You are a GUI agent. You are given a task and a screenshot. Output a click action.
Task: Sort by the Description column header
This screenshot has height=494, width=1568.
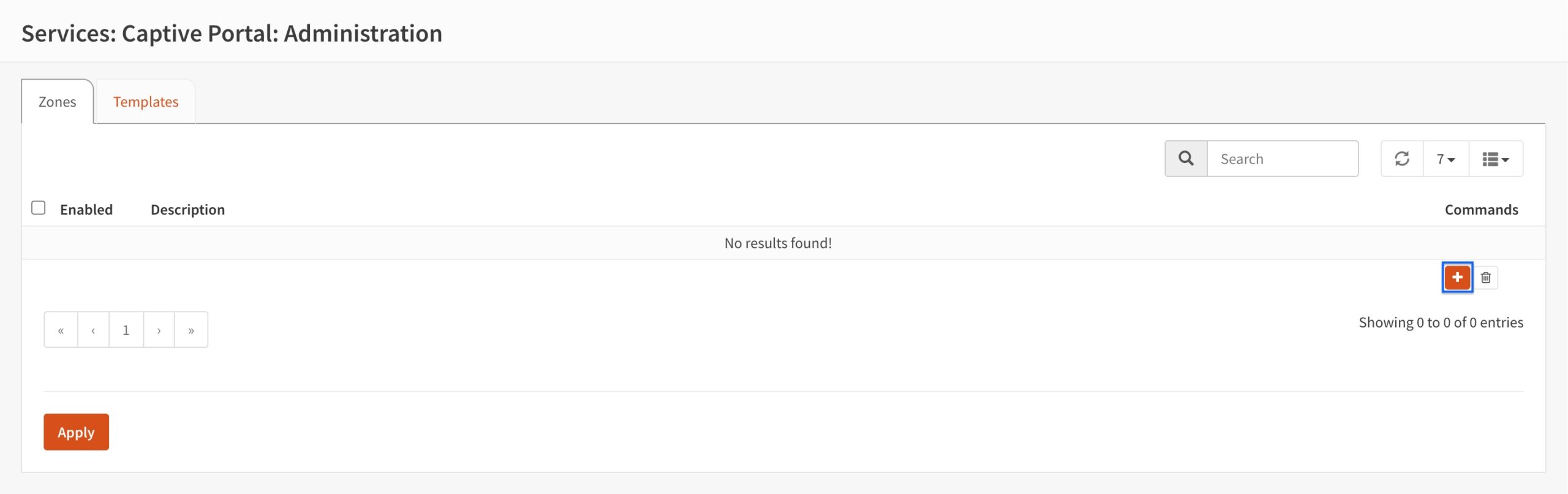tap(187, 209)
